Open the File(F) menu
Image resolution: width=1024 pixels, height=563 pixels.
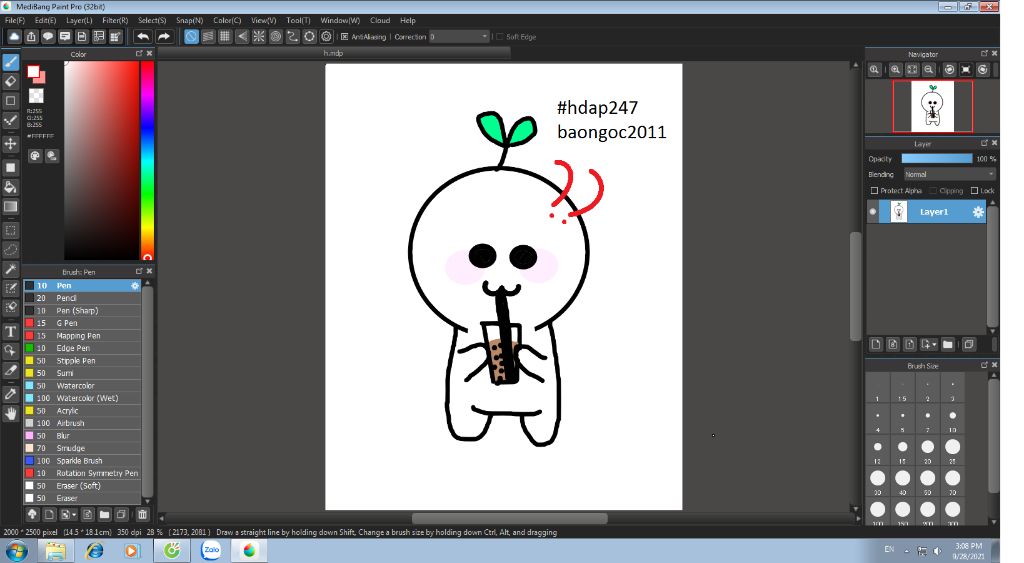tap(14, 20)
